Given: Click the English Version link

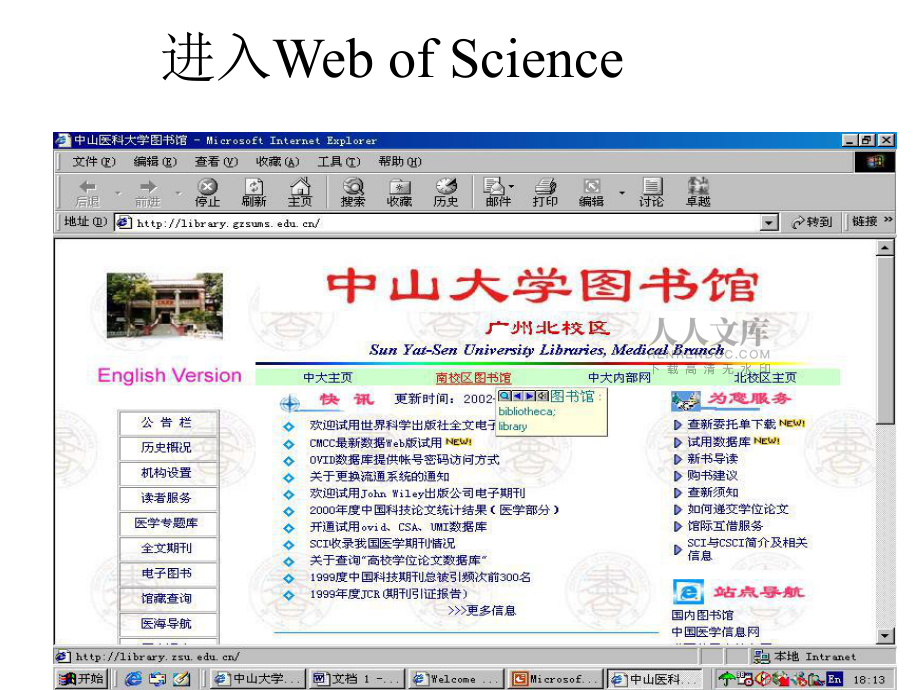Looking at the screenshot, I should [169, 375].
